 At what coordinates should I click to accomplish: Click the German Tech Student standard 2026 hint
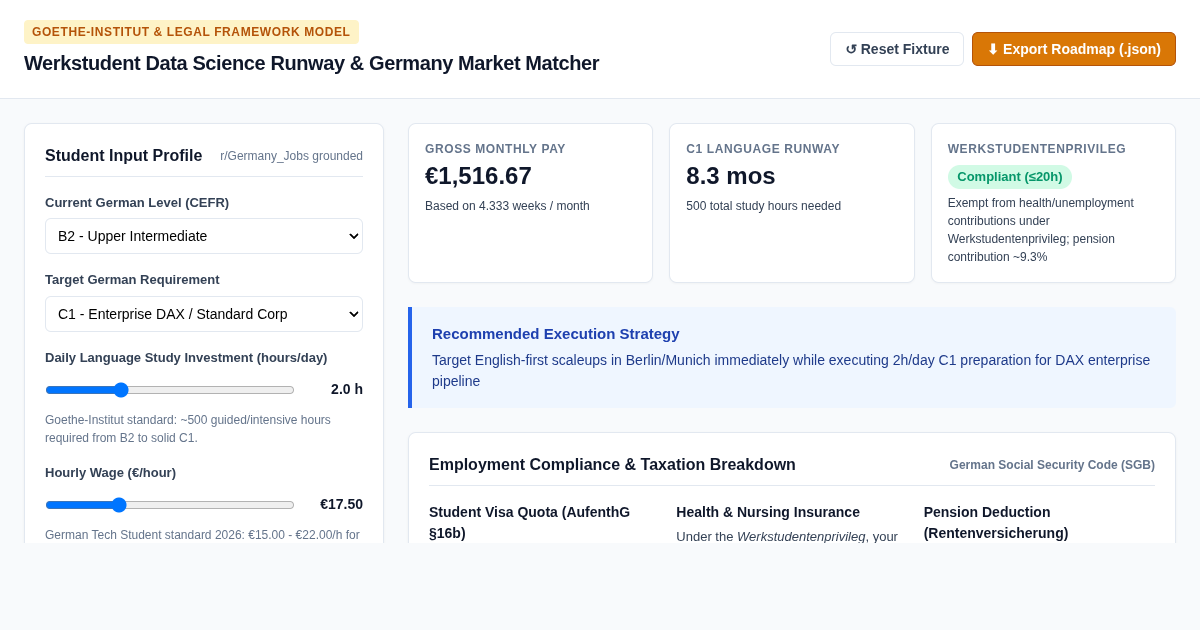pos(204,535)
